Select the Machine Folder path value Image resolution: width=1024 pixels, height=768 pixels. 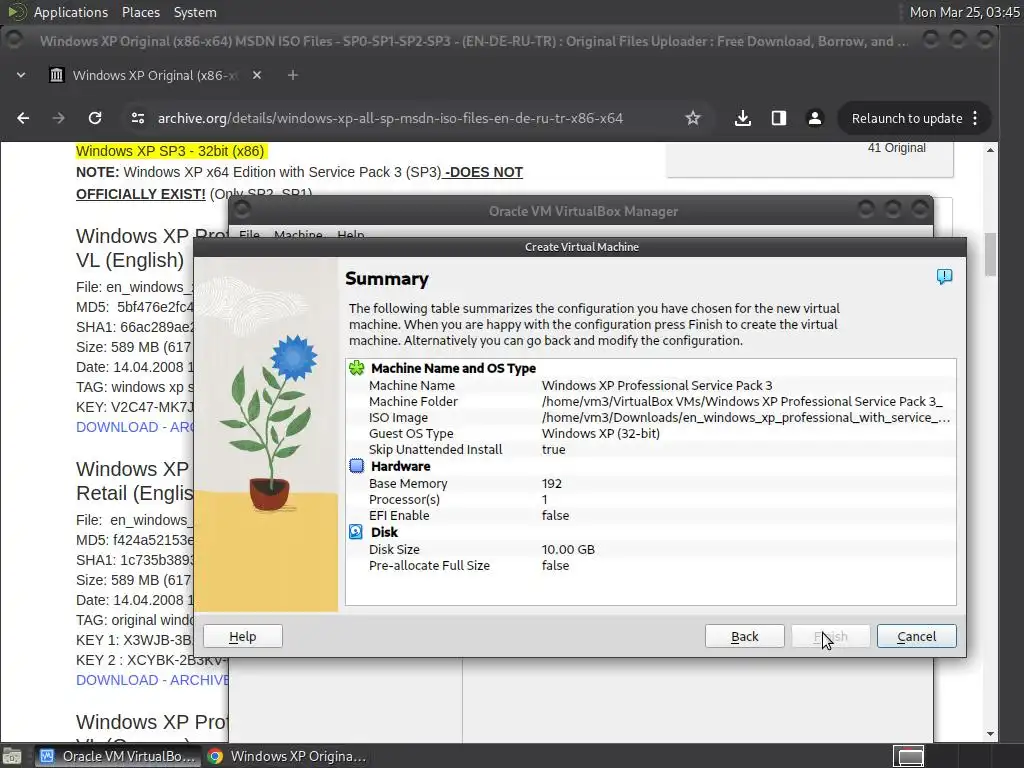pos(742,401)
